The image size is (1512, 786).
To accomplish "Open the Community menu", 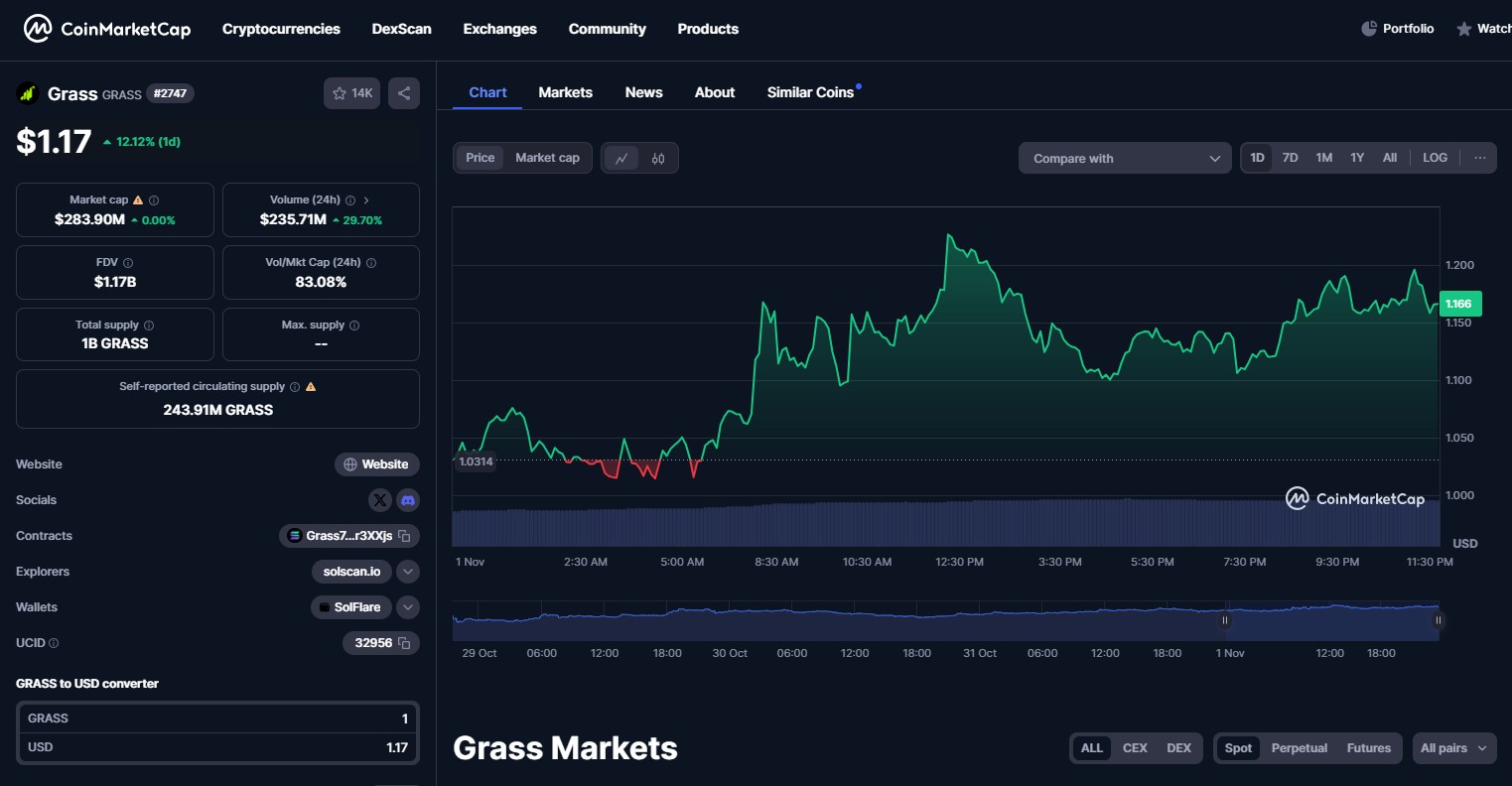I will tap(608, 29).
